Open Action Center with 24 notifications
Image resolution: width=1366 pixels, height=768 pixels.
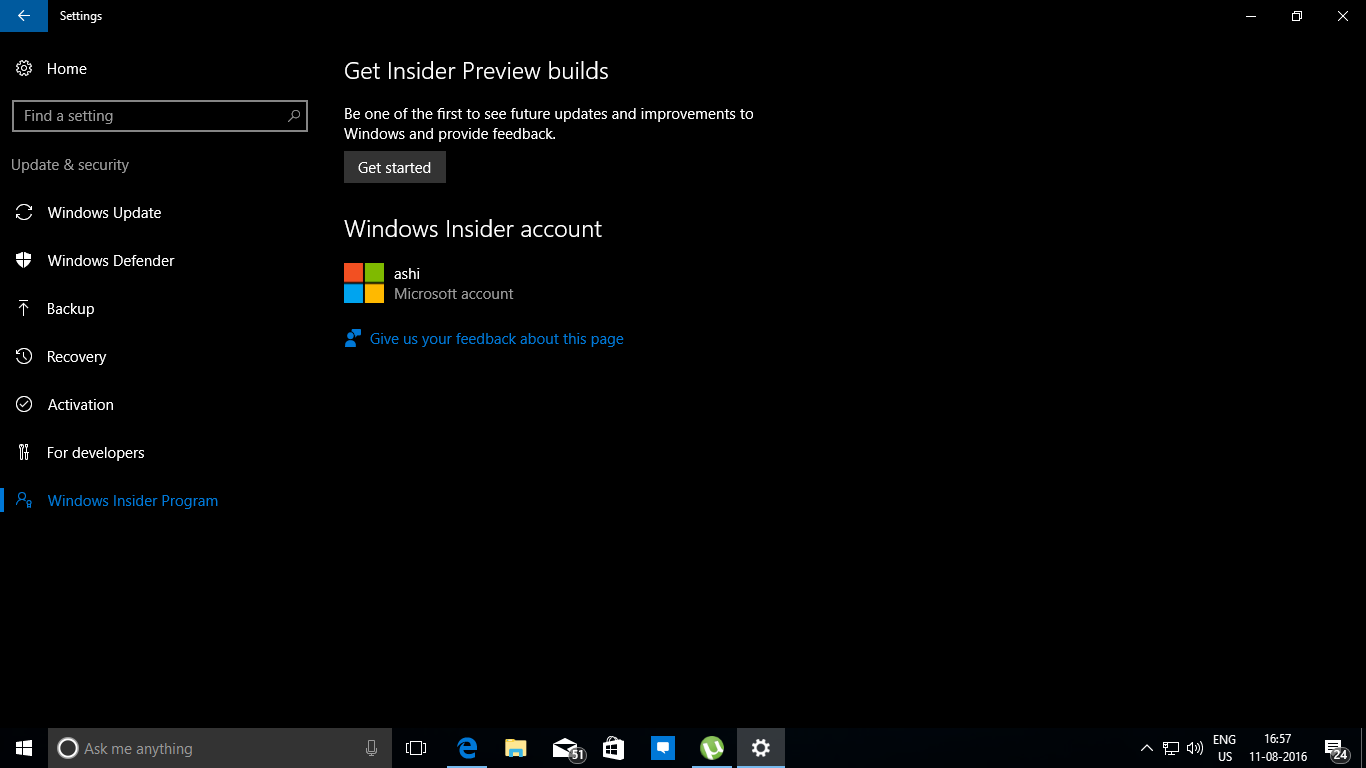click(1336, 748)
